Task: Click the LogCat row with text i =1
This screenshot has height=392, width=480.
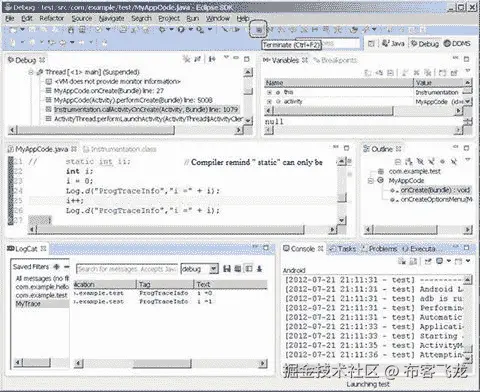Action: (170, 301)
